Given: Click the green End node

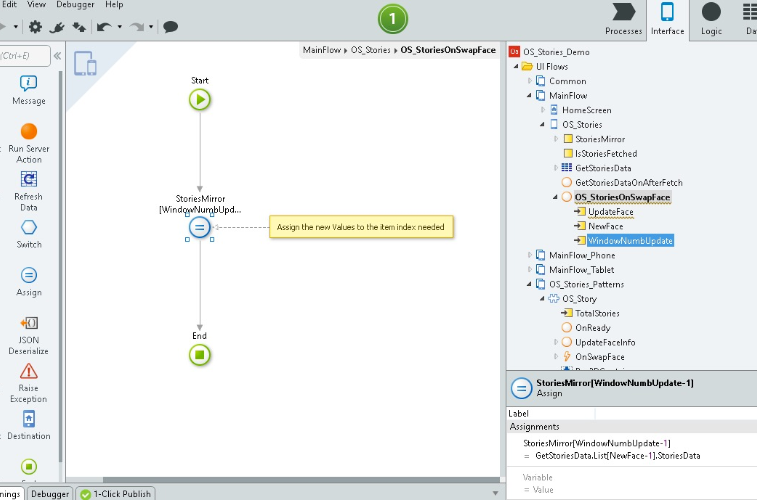Looking at the screenshot, I should pos(200,354).
